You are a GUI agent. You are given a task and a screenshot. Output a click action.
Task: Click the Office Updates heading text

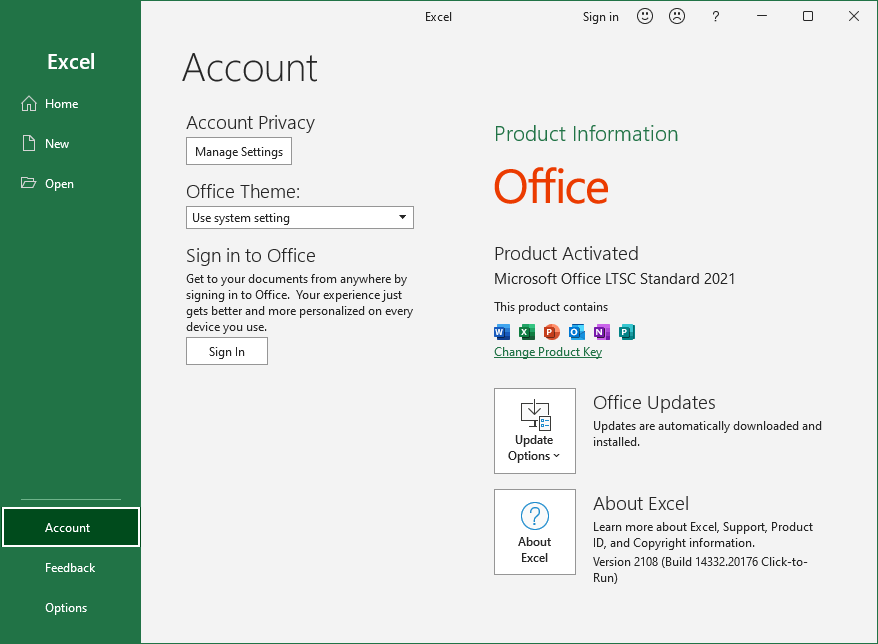pyautogui.click(x=654, y=403)
